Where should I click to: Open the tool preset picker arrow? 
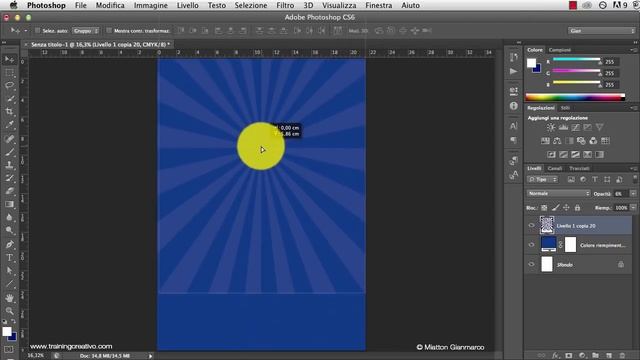click(26, 31)
